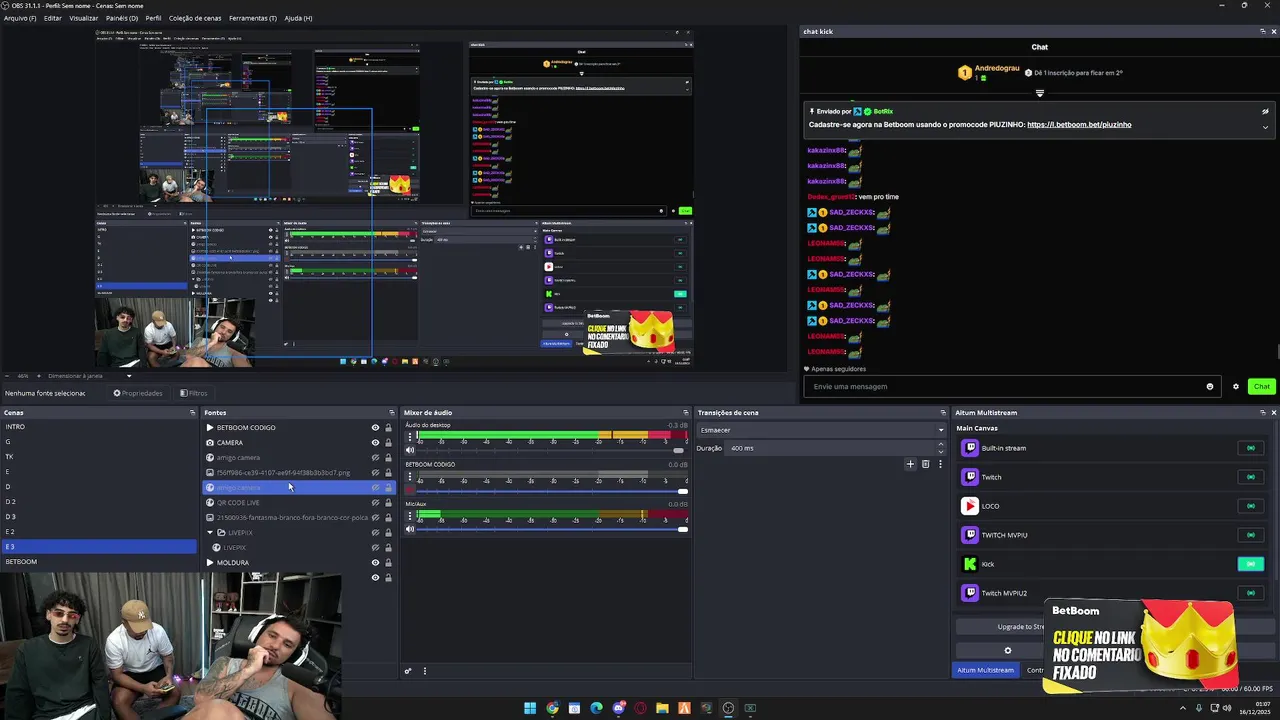The width and height of the screenshot is (1280, 720).
Task: Add a scene transition plus icon
Action: click(x=910, y=464)
